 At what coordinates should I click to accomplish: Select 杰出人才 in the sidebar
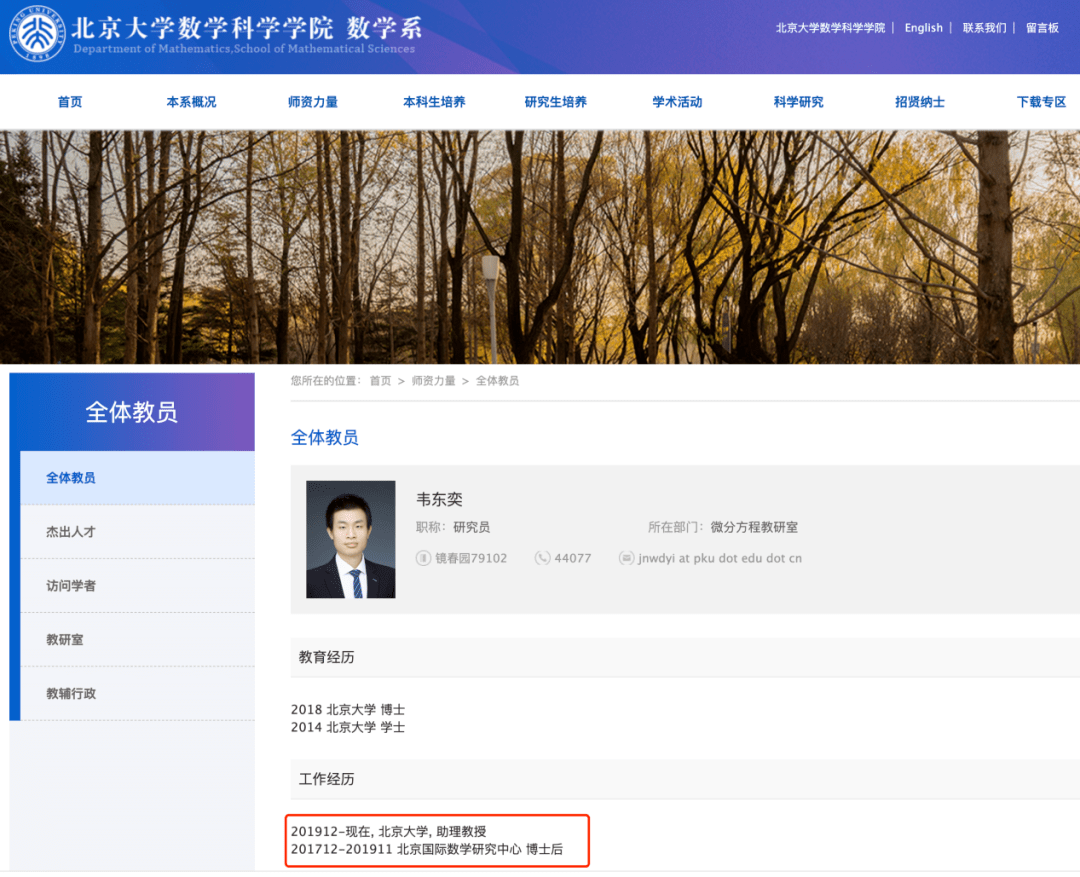tap(71, 532)
